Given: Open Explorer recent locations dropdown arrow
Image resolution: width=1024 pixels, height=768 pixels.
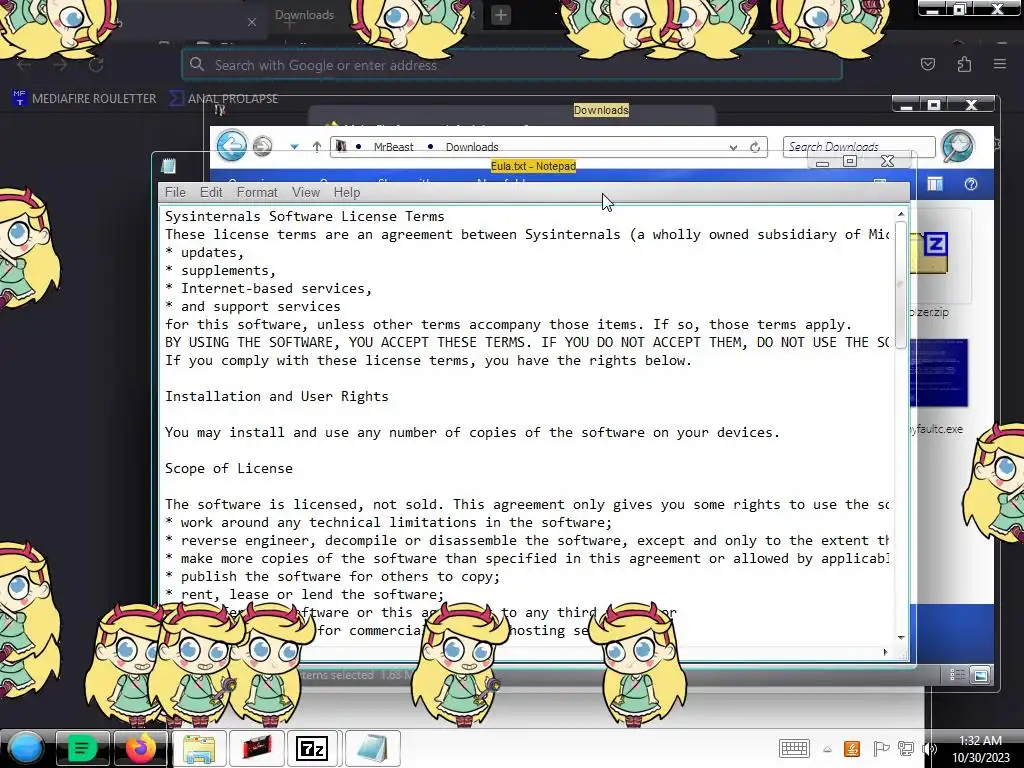Looking at the screenshot, I should 295,147.
